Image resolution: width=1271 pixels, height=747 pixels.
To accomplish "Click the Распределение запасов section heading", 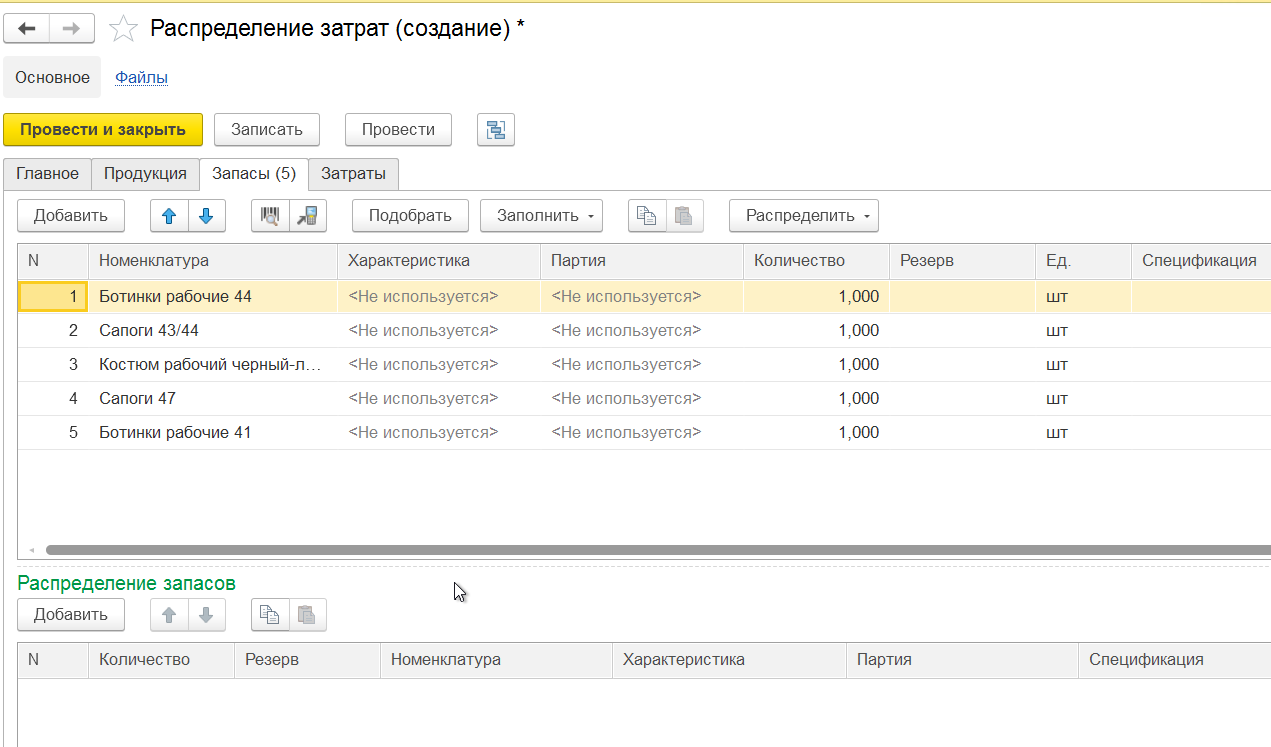I will tap(127, 583).
